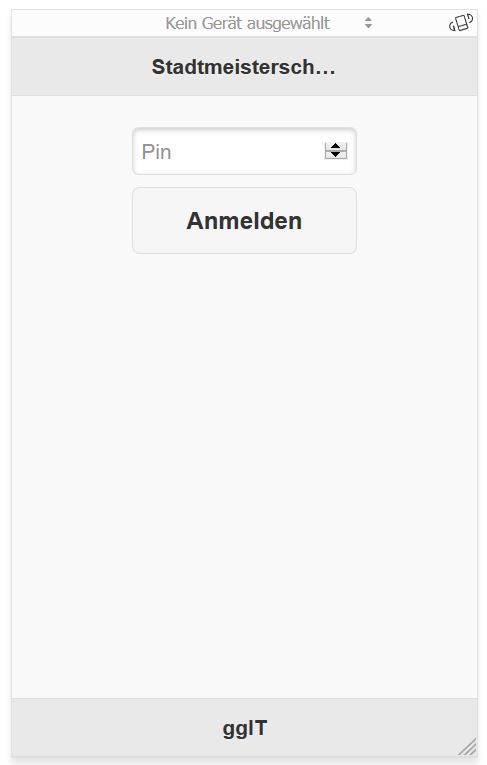Click the 'Stadtmeistersch…' header title
The width and height of the screenshot is (487, 765).
pyautogui.click(x=244, y=67)
